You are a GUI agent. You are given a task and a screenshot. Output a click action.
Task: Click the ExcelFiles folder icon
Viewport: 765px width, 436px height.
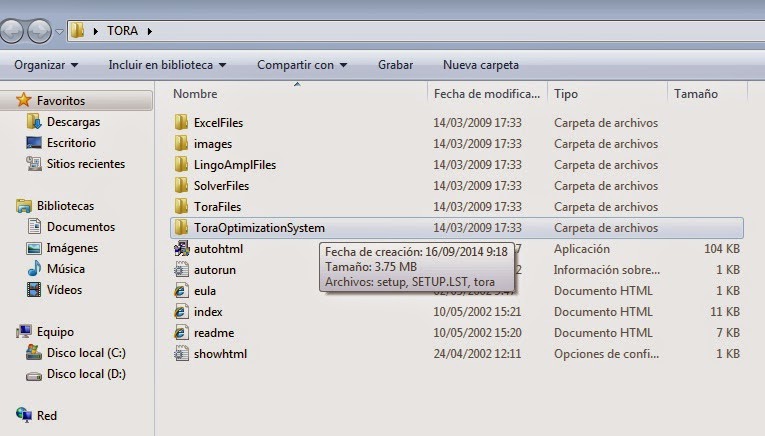coord(181,122)
